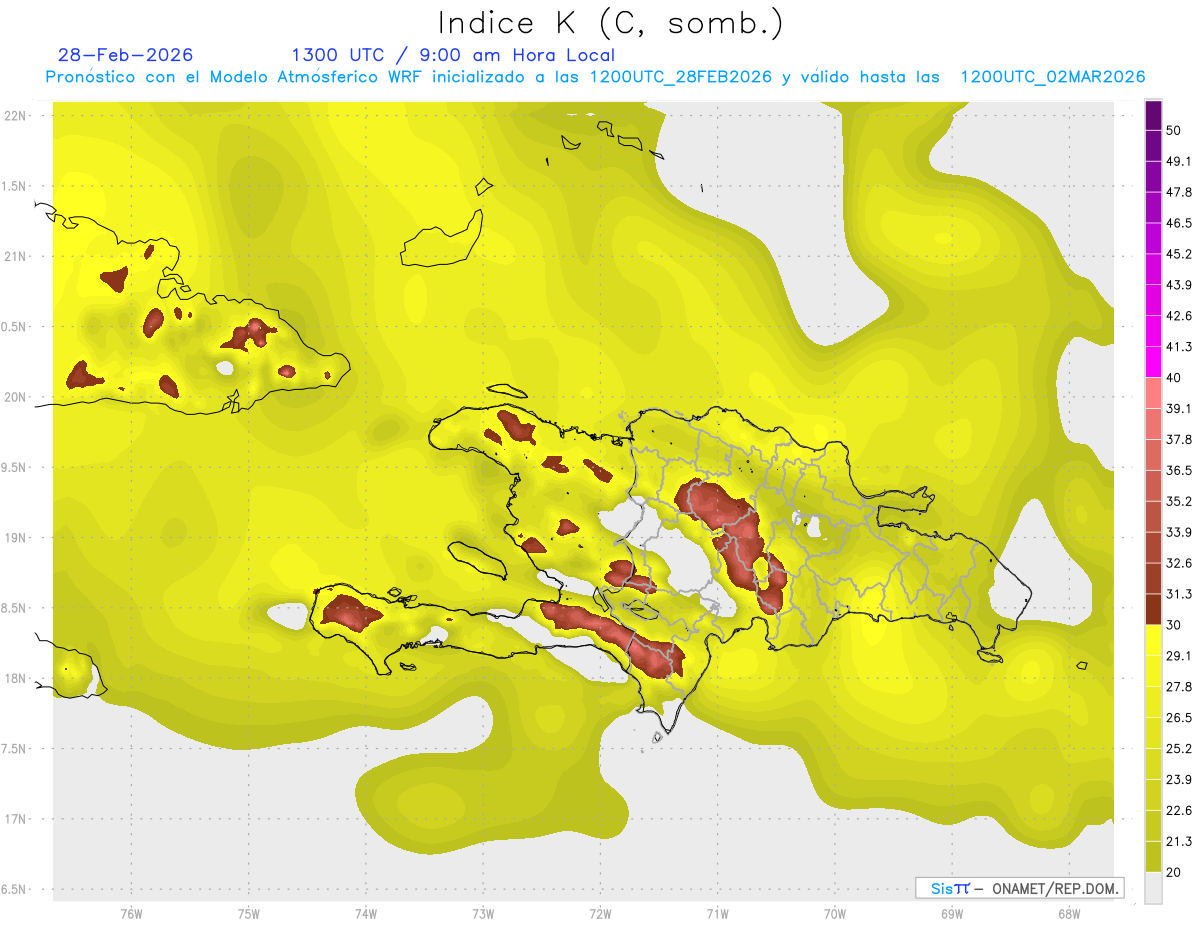Image resolution: width=1200 pixels, height=927 pixels.
Task: Select the "33.9" color scale value
Action: click(x=1180, y=532)
